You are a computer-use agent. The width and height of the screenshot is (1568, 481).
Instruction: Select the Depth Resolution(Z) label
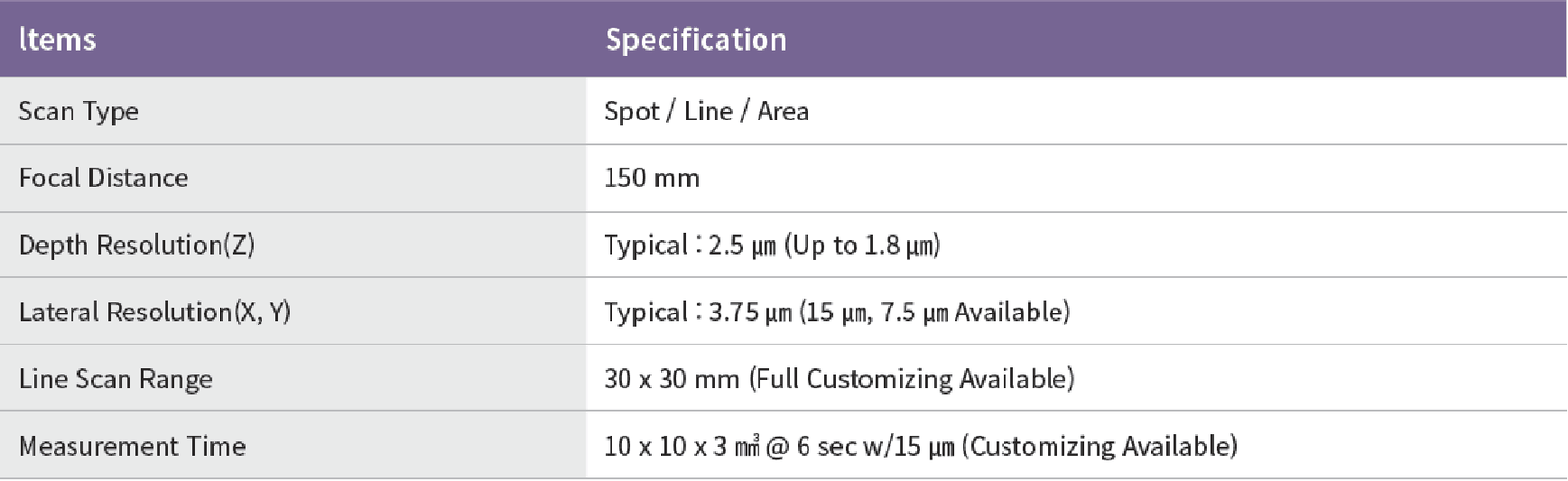click(136, 245)
